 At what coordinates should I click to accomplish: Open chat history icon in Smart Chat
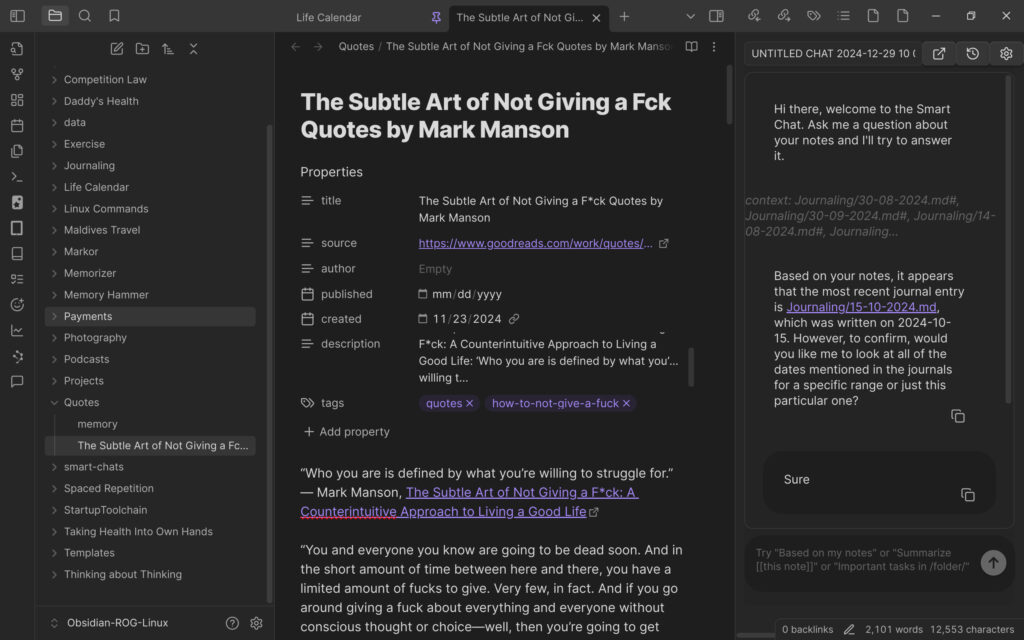(x=972, y=54)
